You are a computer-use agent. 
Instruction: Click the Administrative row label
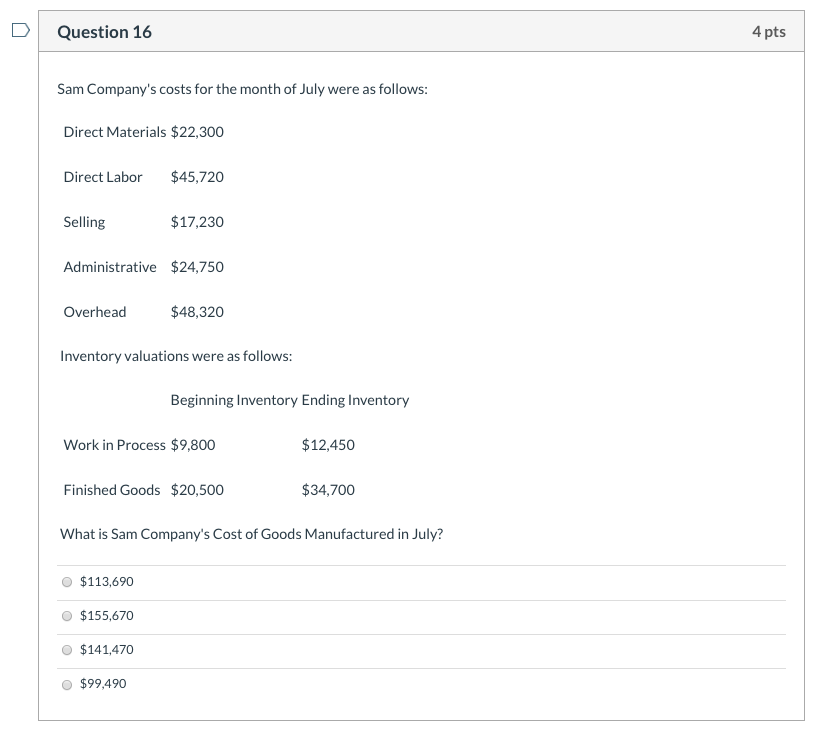point(110,267)
